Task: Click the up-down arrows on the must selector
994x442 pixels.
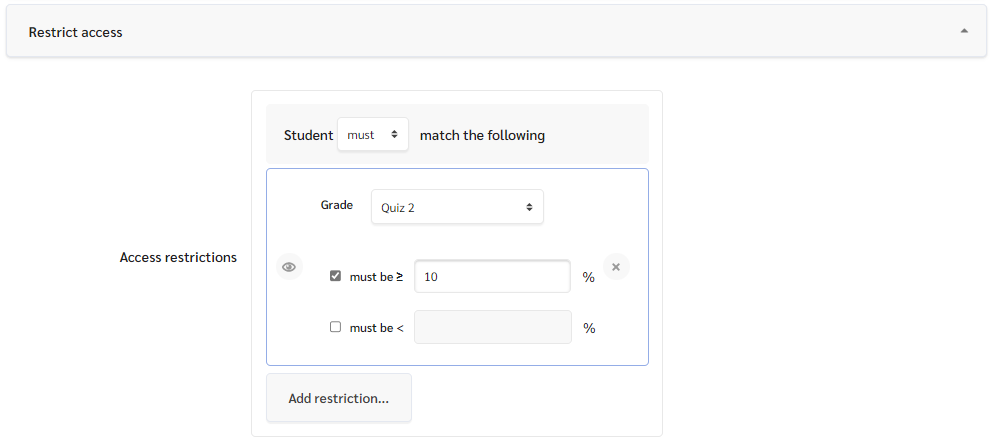Action: pyautogui.click(x=394, y=134)
